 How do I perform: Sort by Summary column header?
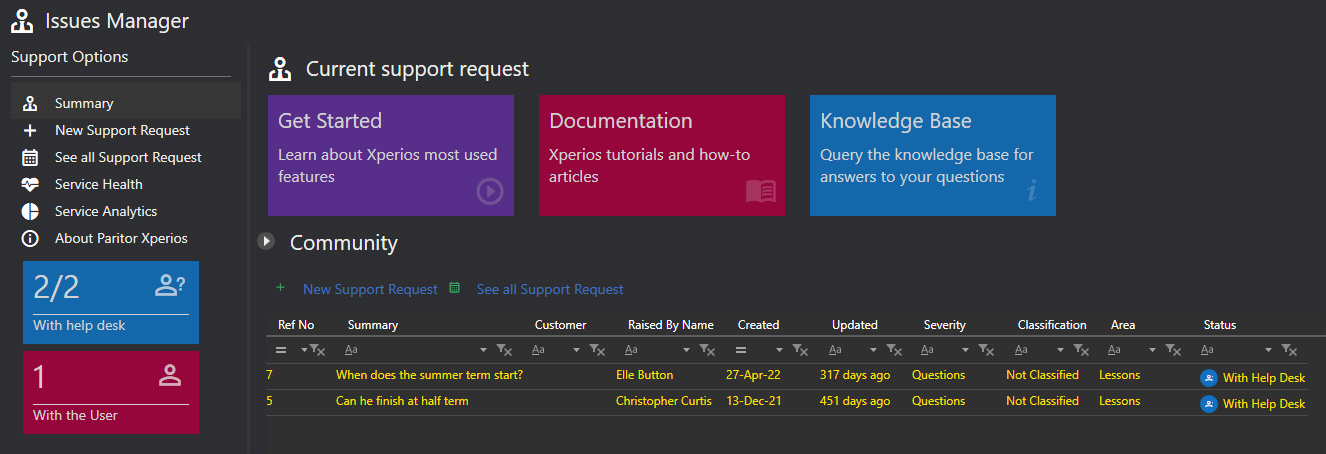[373, 325]
